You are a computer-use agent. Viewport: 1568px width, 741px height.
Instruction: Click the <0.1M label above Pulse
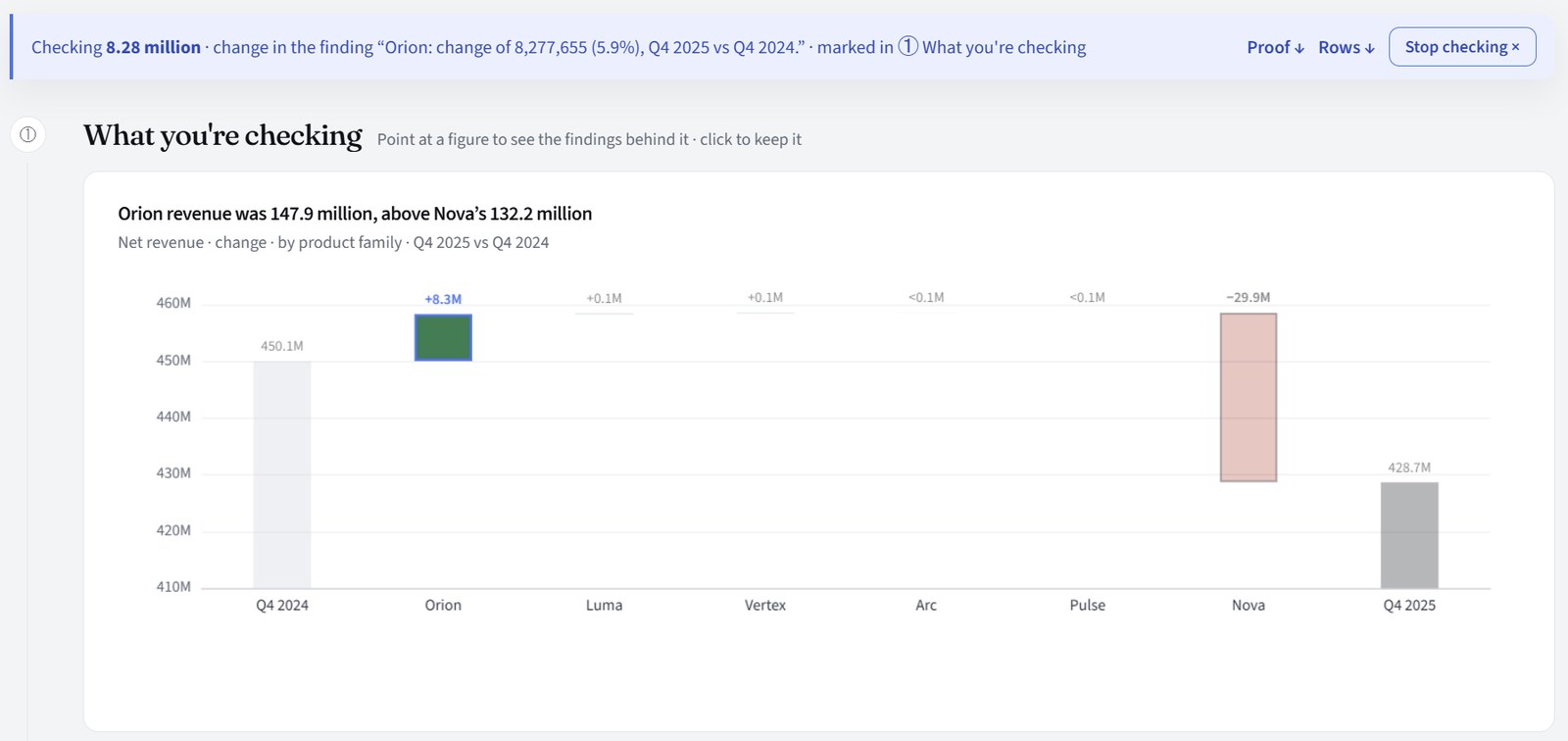(x=1087, y=297)
